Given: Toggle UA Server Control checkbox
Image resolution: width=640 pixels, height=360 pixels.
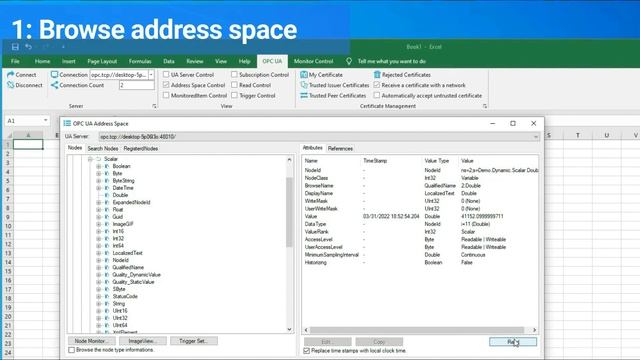Looking at the screenshot, I should 166,75.
